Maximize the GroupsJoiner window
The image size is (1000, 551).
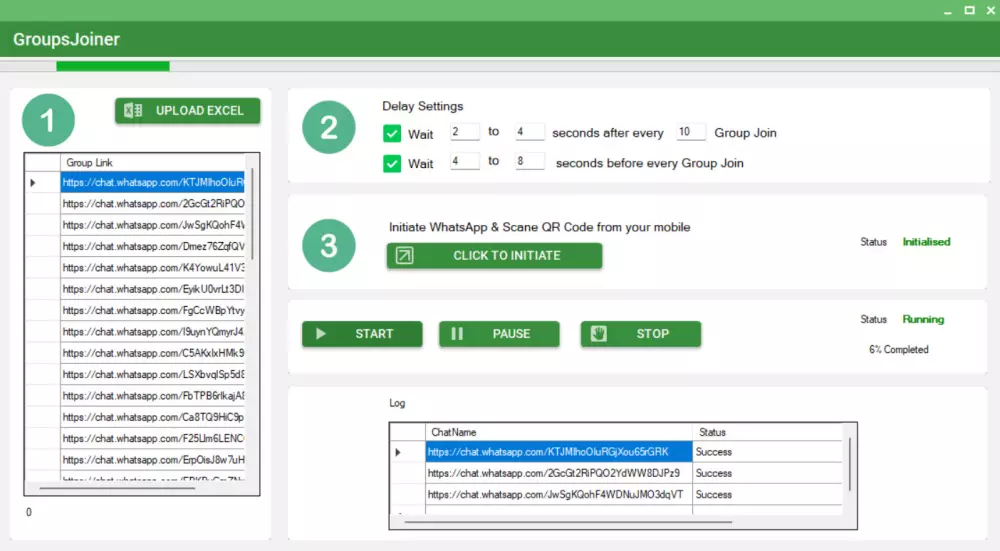click(x=969, y=10)
